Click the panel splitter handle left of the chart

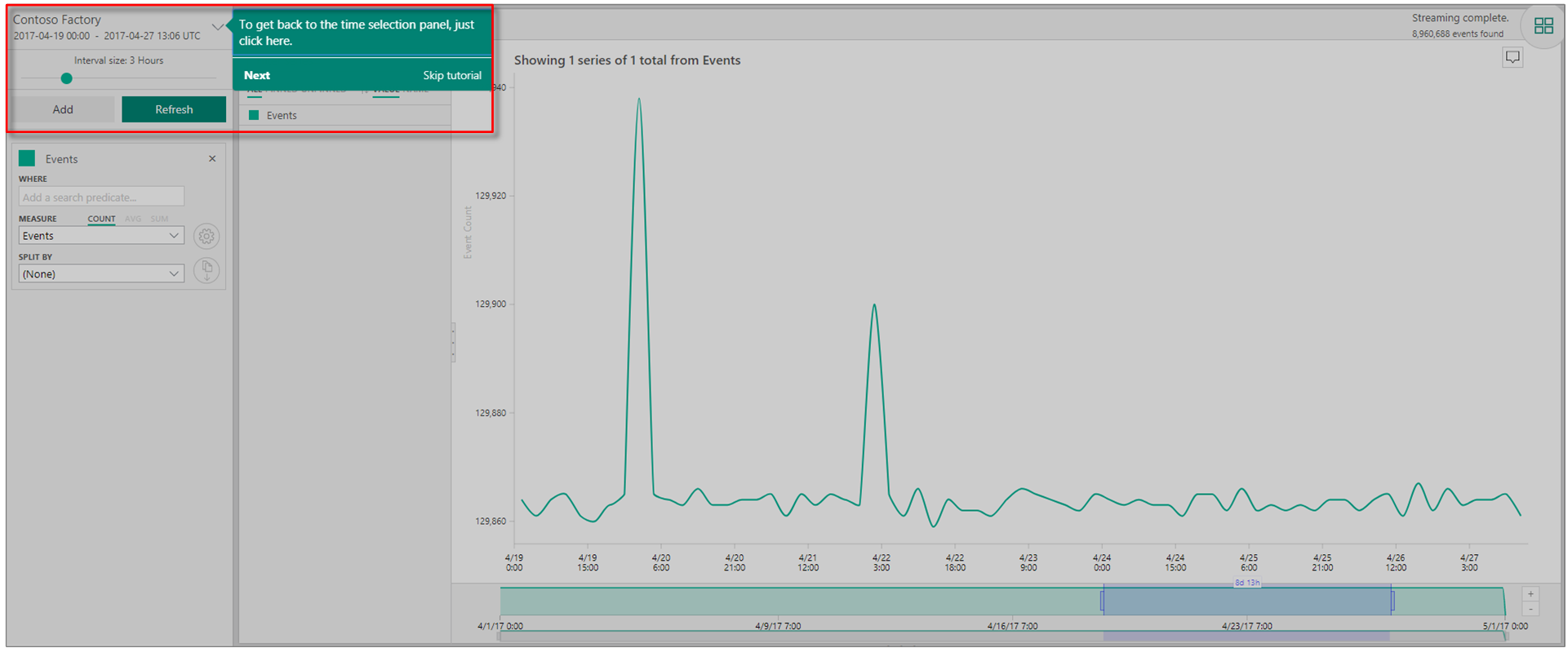coord(453,342)
